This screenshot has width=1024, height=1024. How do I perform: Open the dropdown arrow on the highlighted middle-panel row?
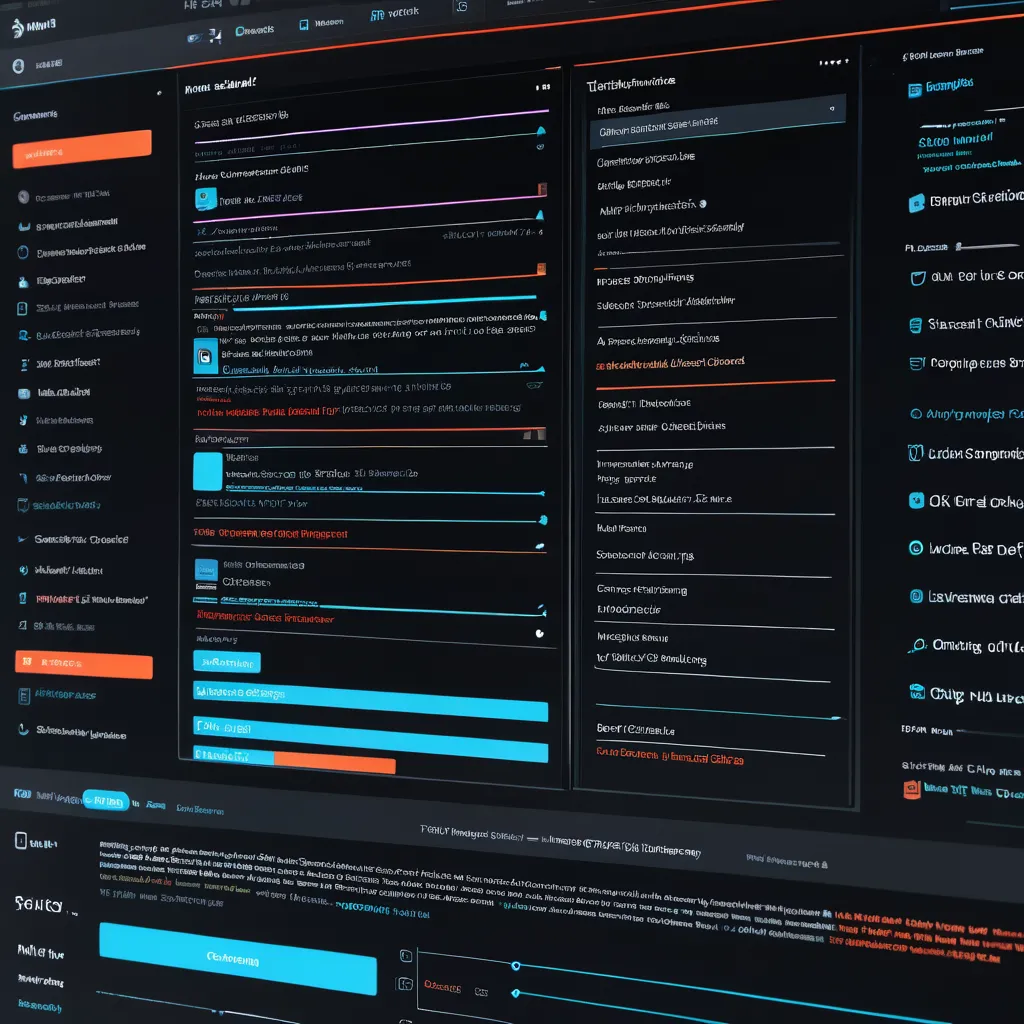point(832,108)
